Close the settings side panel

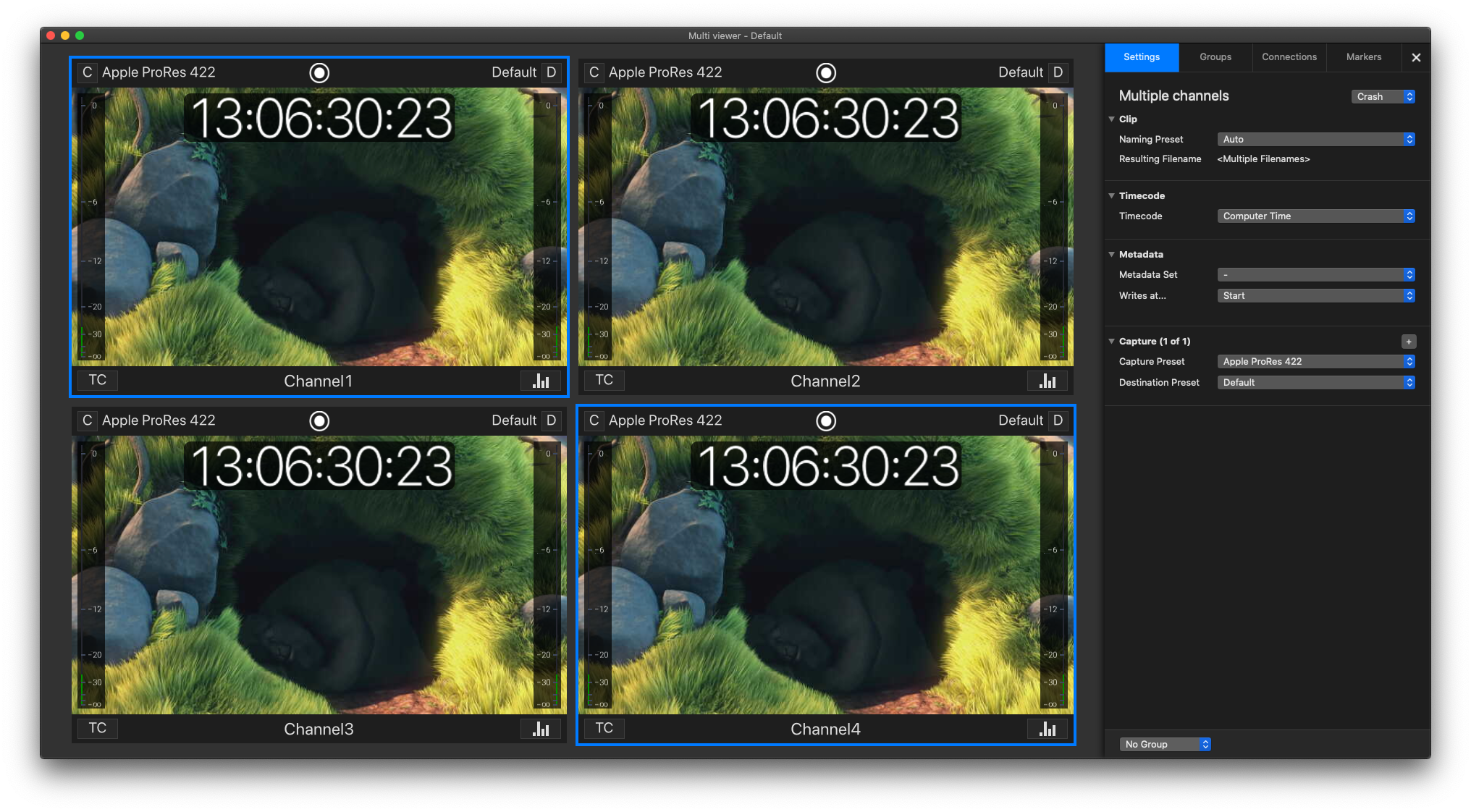(1416, 57)
